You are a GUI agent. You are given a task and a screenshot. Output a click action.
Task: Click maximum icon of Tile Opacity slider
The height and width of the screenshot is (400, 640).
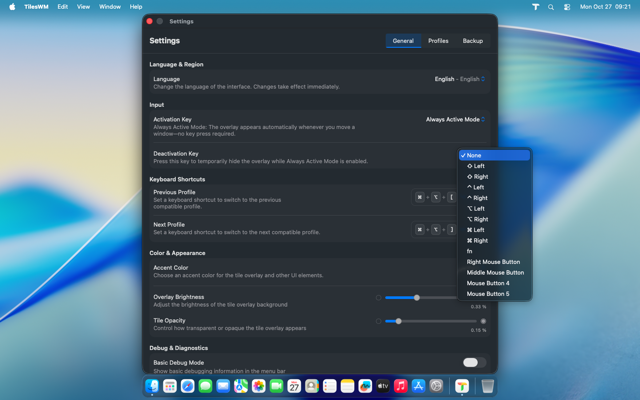(483, 321)
